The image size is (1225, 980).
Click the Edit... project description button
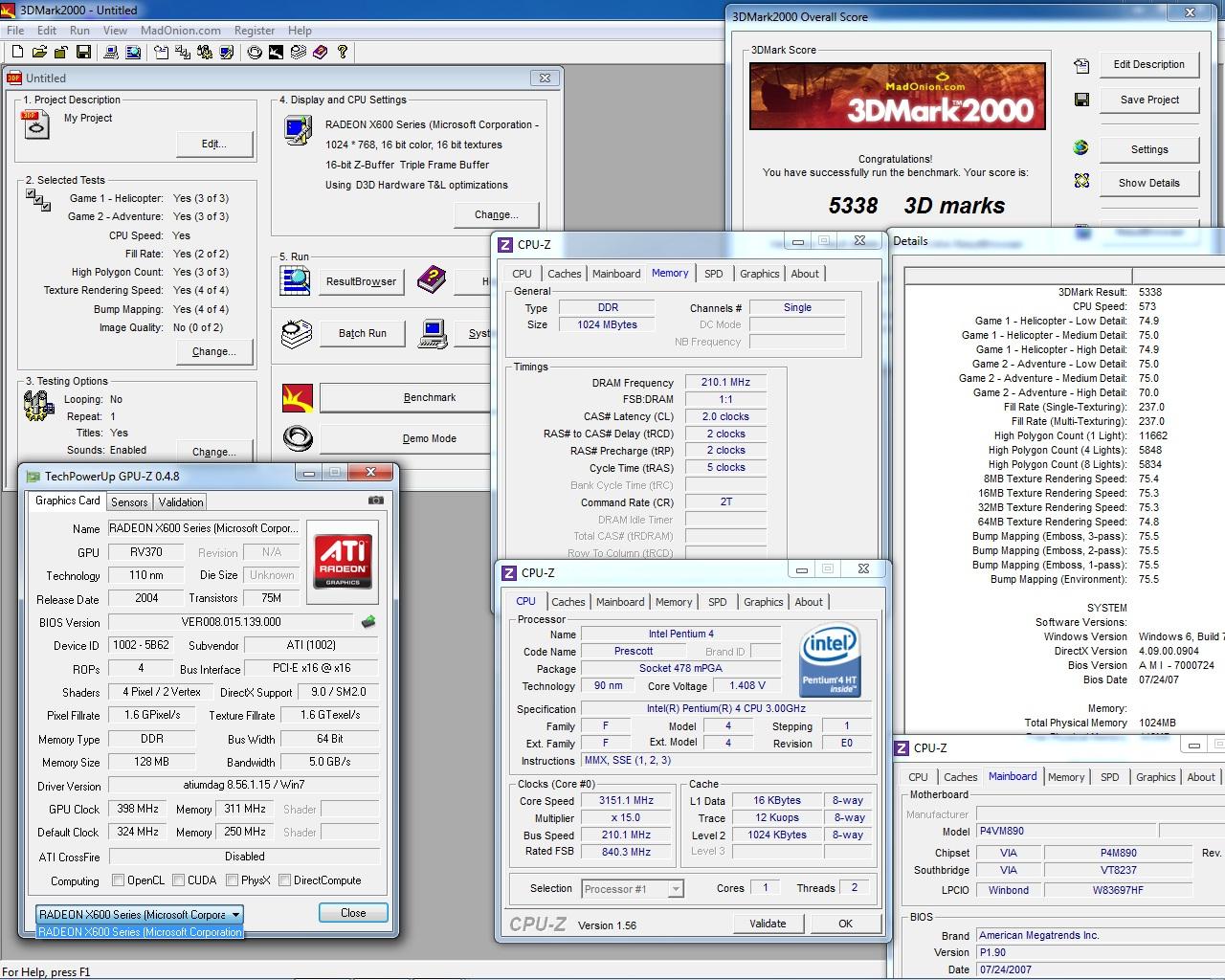[x=214, y=144]
